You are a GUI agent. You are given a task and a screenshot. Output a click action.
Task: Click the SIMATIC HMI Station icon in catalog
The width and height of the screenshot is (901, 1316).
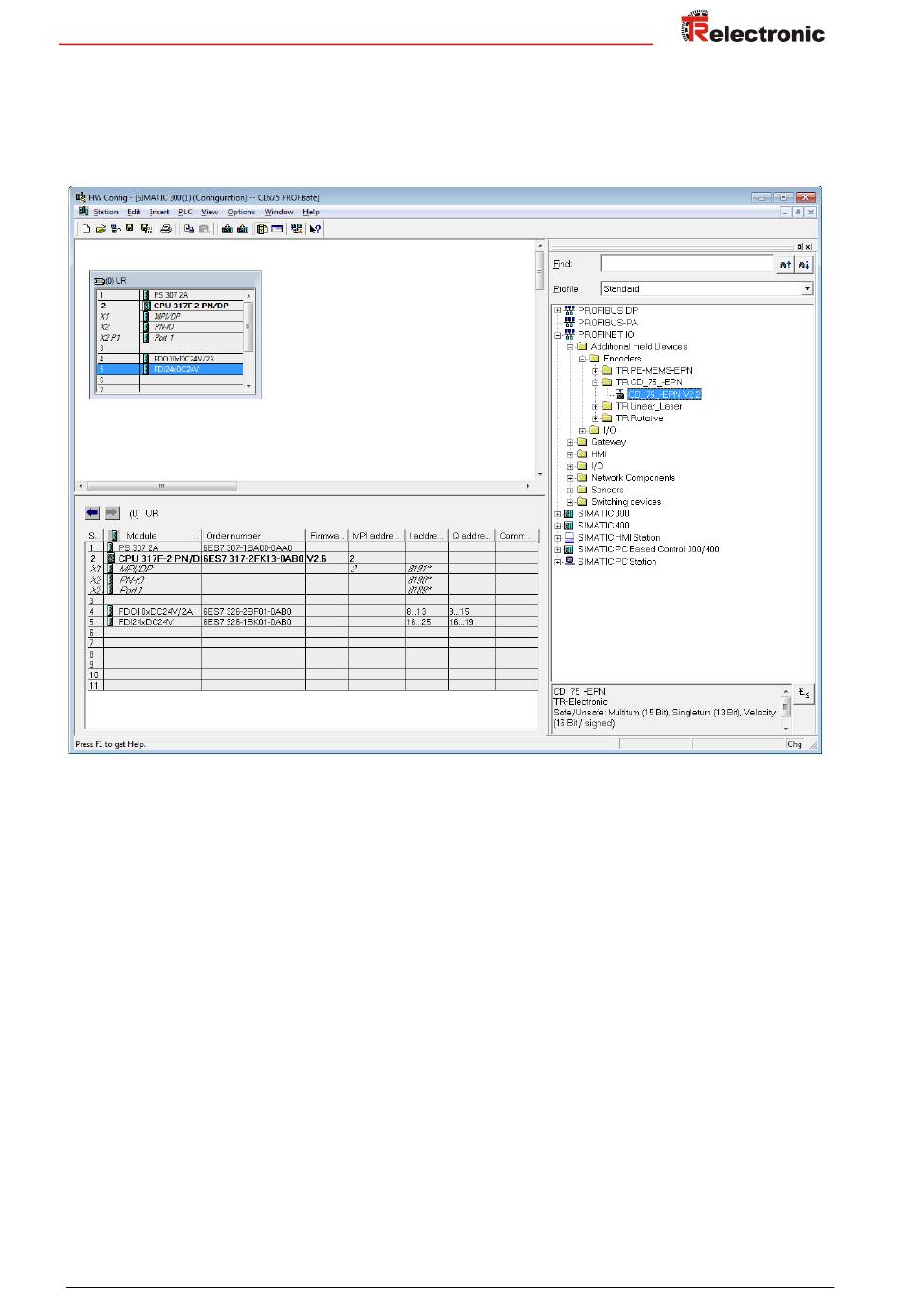(x=569, y=538)
